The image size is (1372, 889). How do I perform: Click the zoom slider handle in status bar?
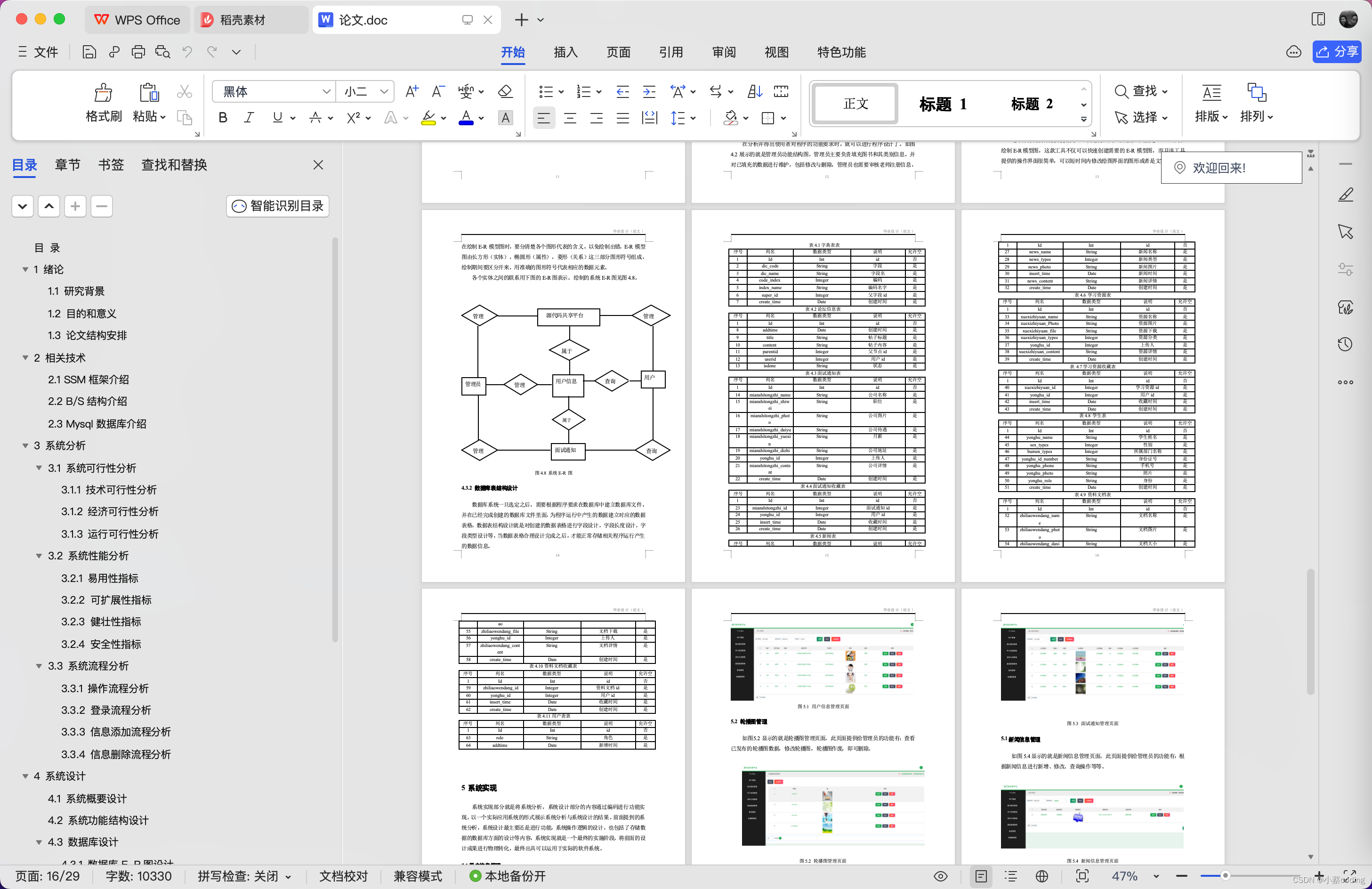1226,876
